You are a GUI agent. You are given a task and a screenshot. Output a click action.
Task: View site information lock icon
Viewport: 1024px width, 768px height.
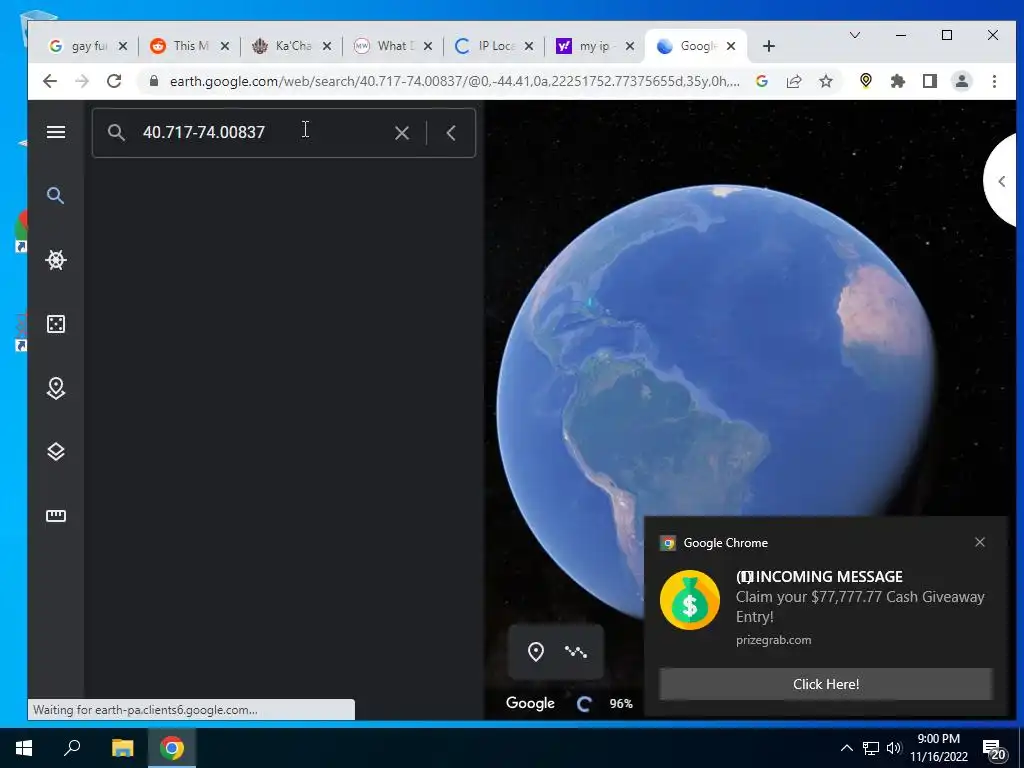click(x=154, y=81)
